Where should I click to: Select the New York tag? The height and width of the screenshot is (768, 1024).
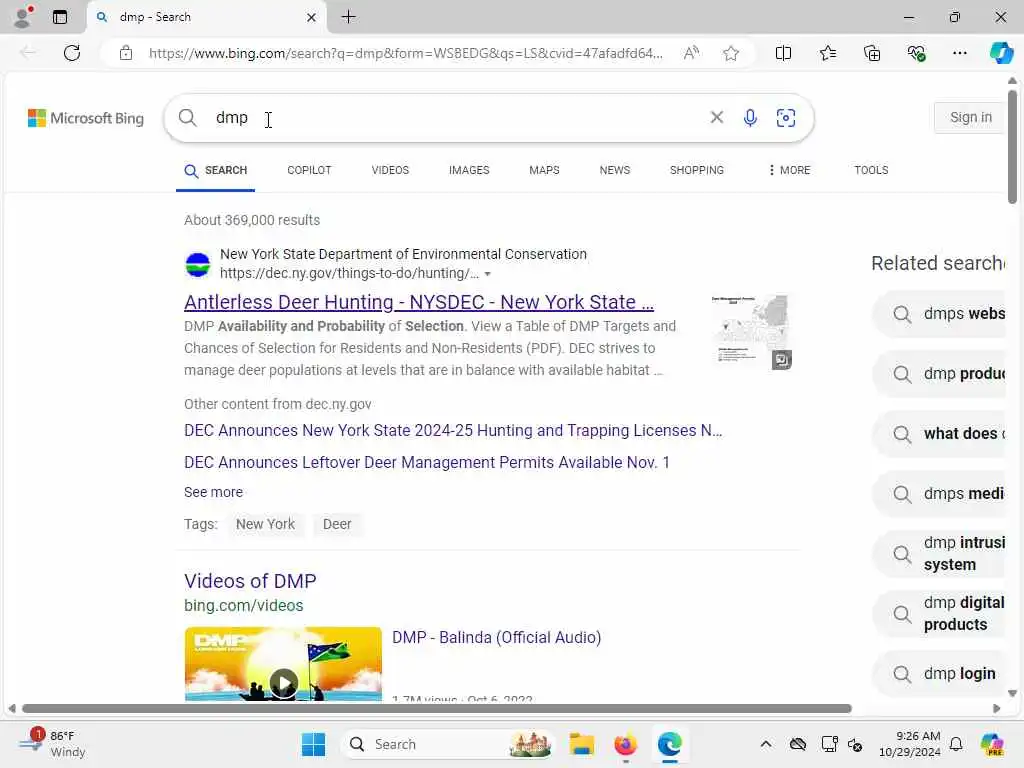pyautogui.click(x=265, y=524)
